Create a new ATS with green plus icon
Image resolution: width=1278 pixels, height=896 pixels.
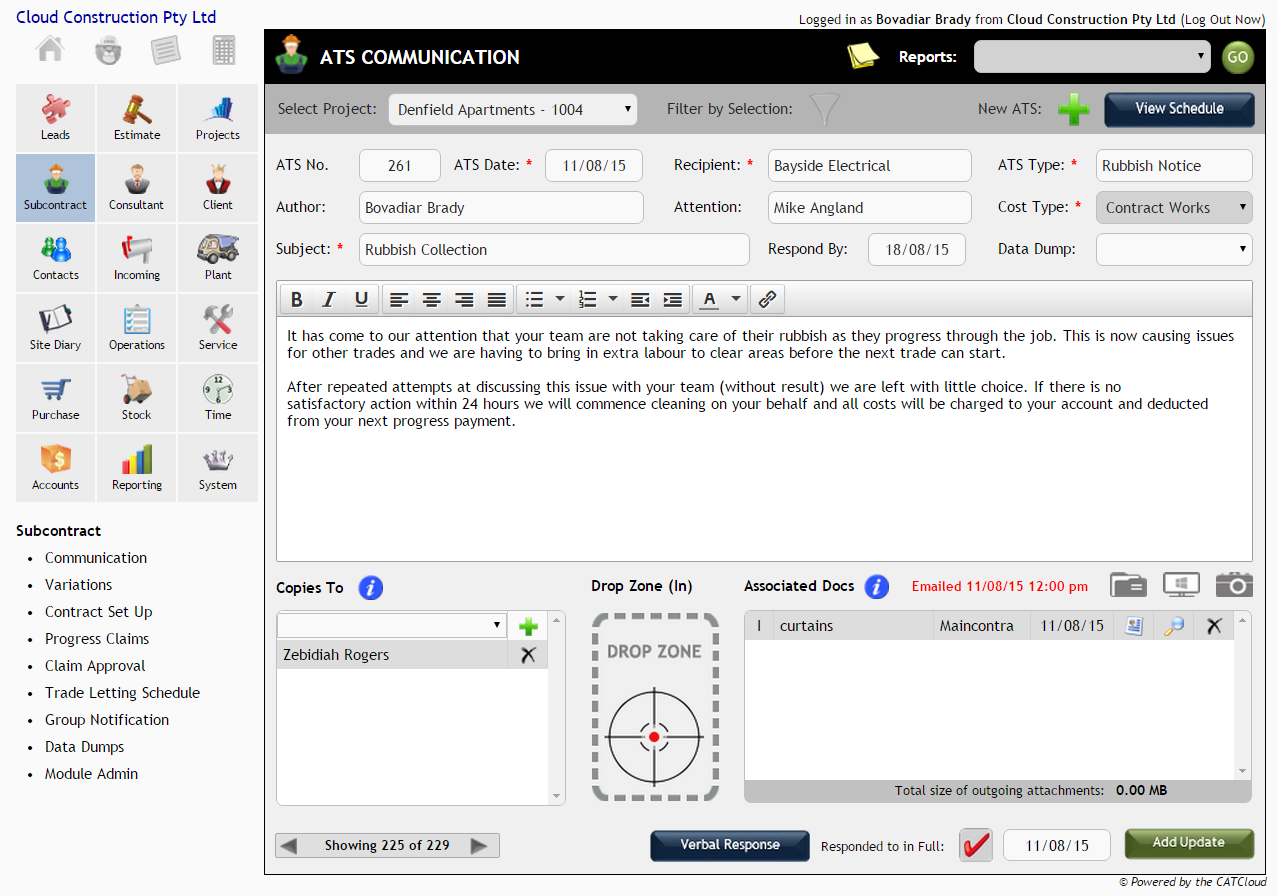click(1073, 110)
